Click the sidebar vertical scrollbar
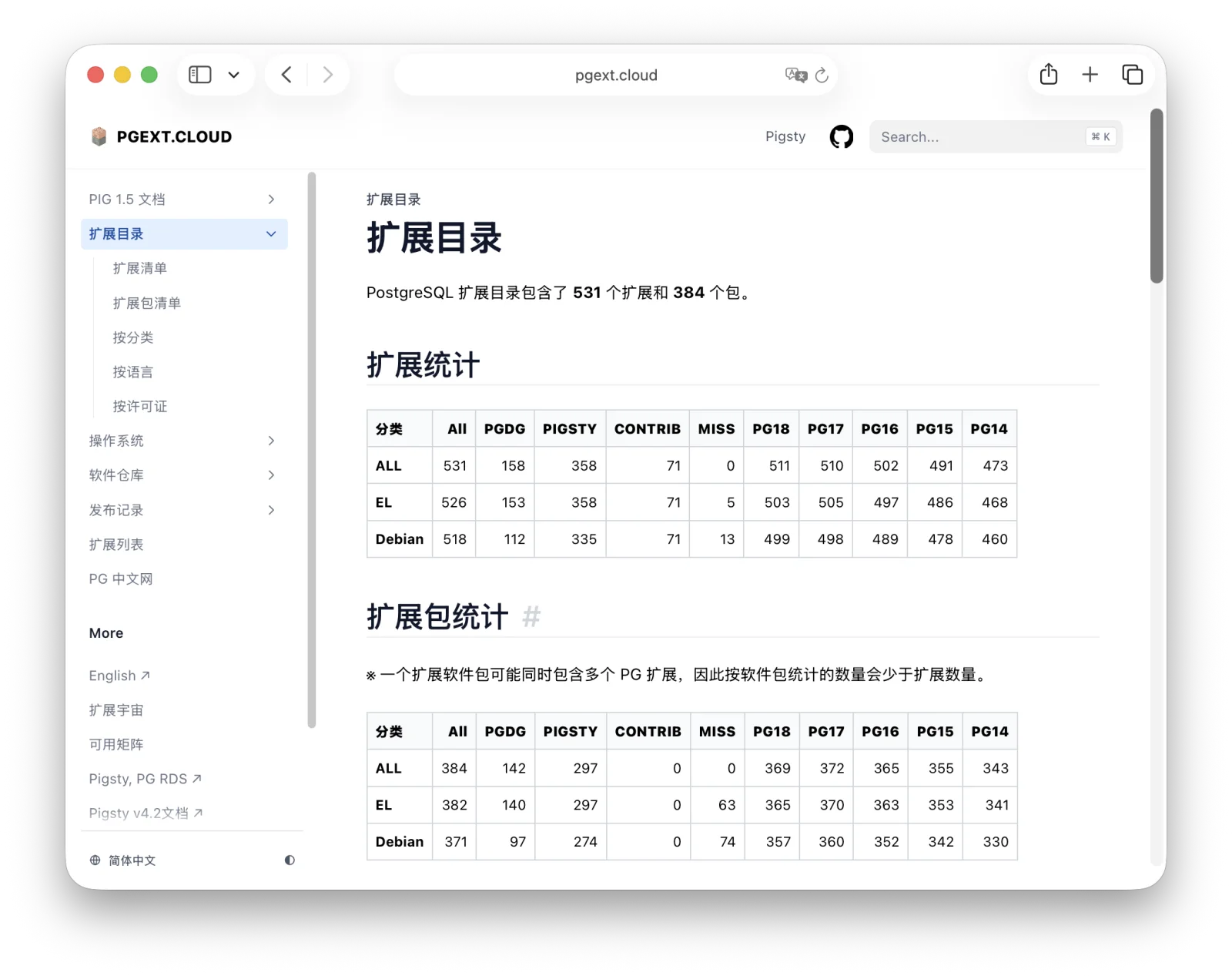 tap(312, 450)
